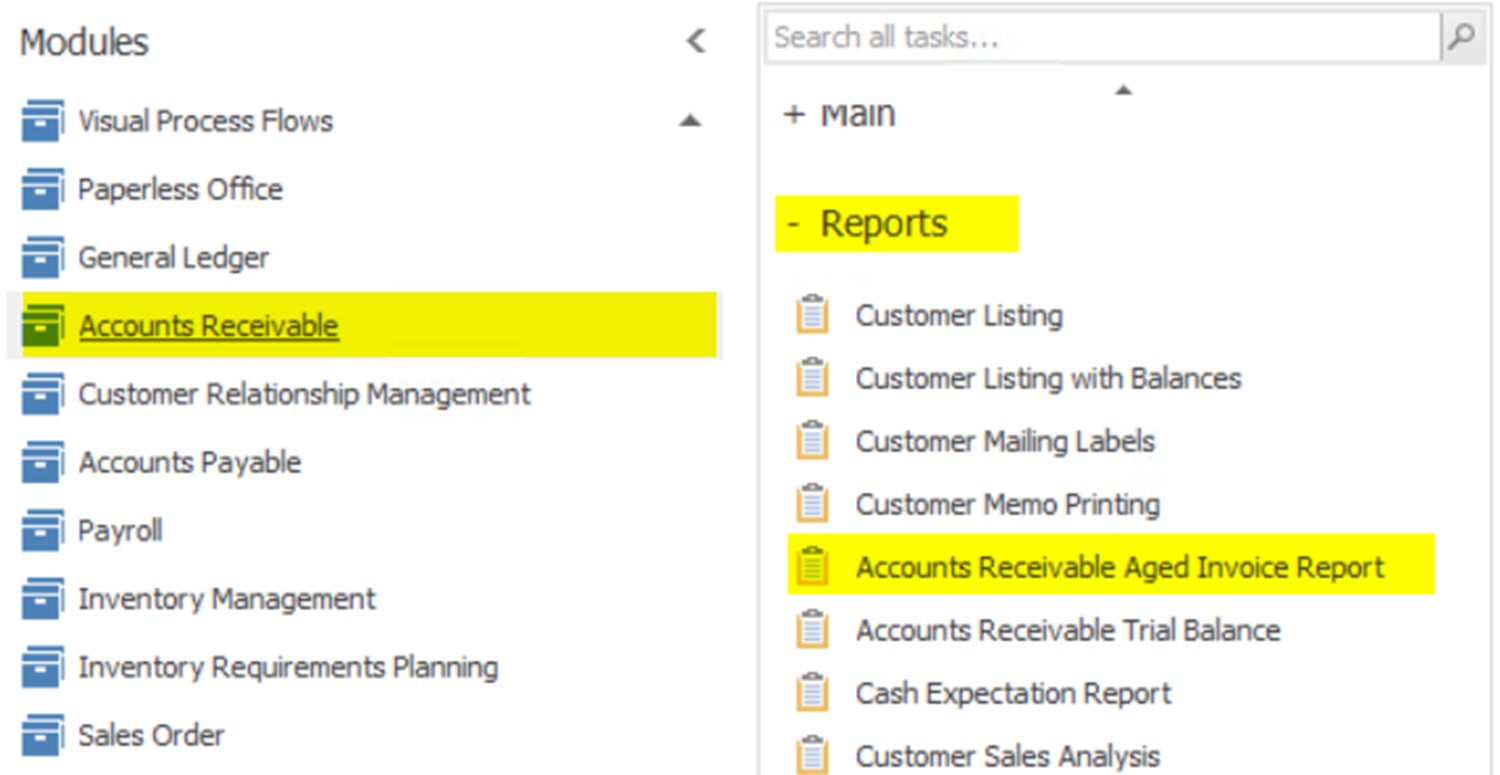
Task: Open Customer Listing with Balances report
Action: (x=1048, y=378)
